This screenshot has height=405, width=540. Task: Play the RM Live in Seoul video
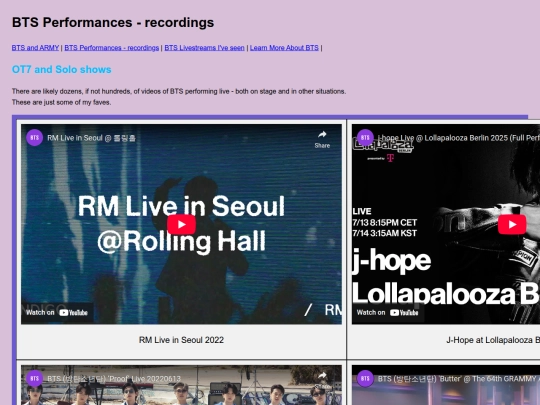point(181,225)
